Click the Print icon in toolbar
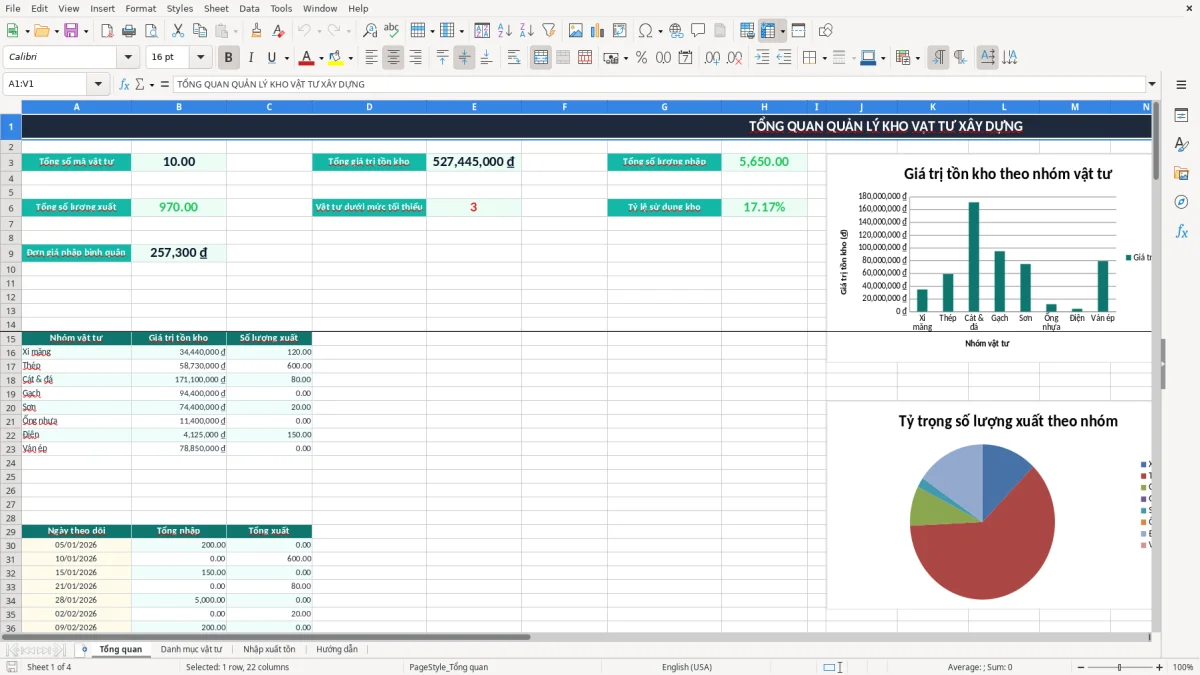The height and width of the screenshot is (675, 1200). pos(129,31)
